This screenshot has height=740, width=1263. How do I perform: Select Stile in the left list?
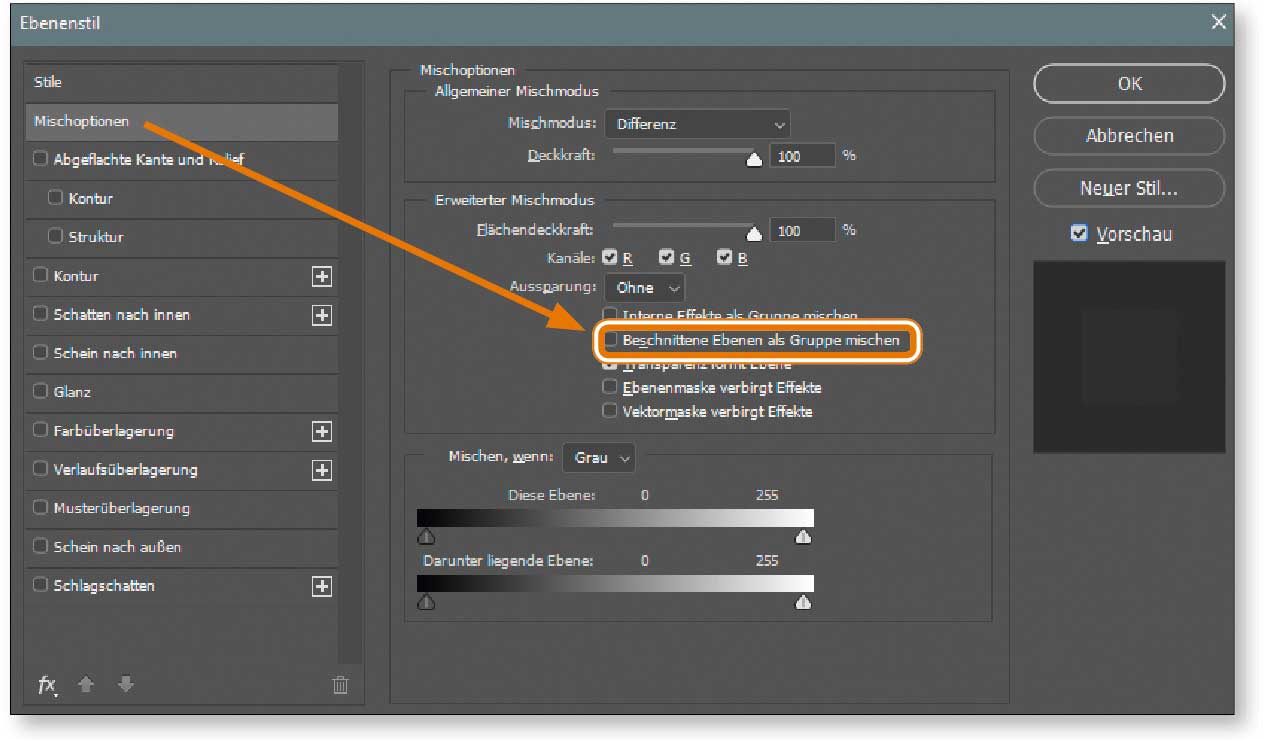coord(48,82)
